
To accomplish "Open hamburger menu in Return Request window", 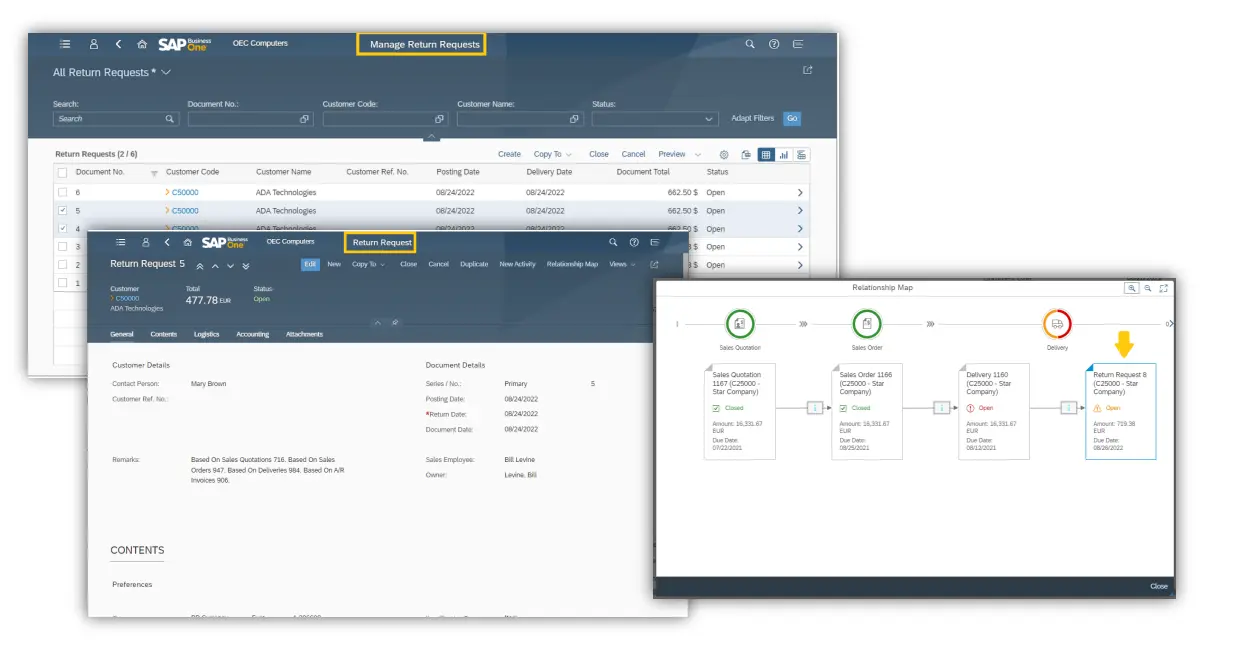I will coord(121,242).
